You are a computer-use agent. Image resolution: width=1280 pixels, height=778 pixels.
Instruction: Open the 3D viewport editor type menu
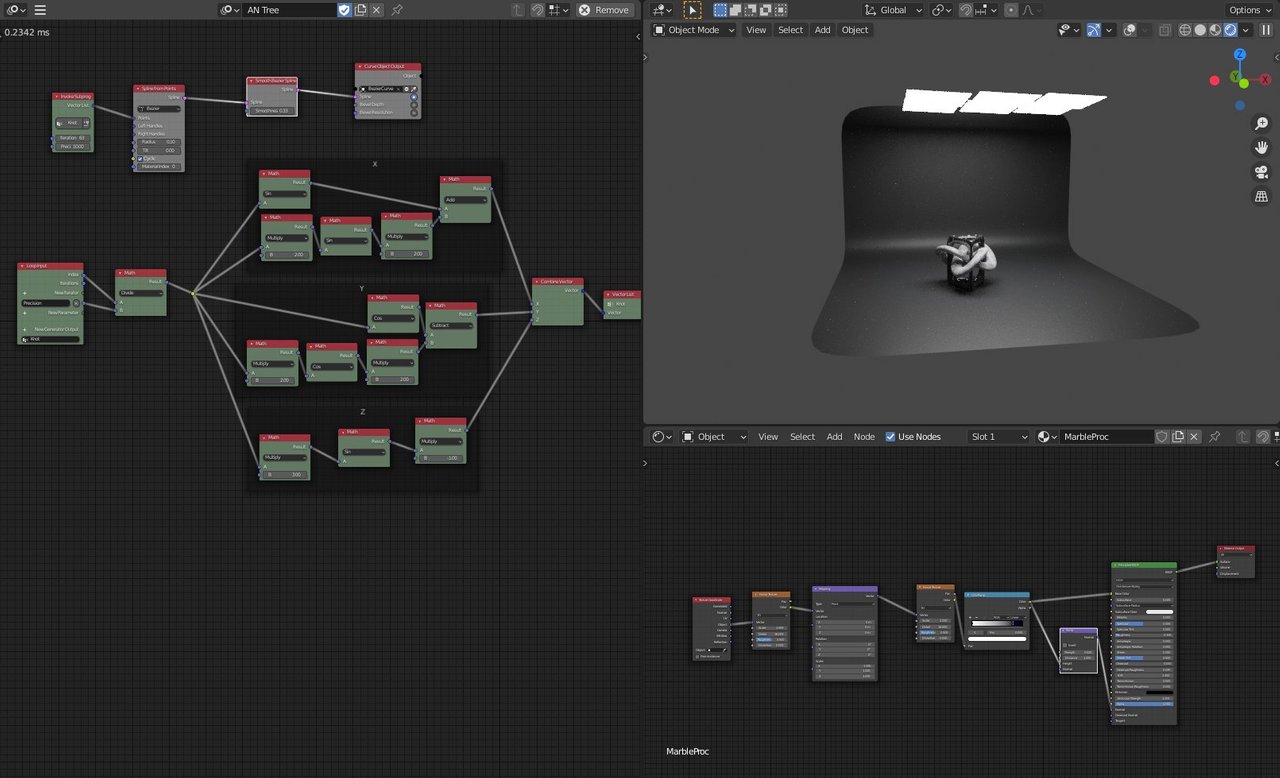[x=661, y=10]
